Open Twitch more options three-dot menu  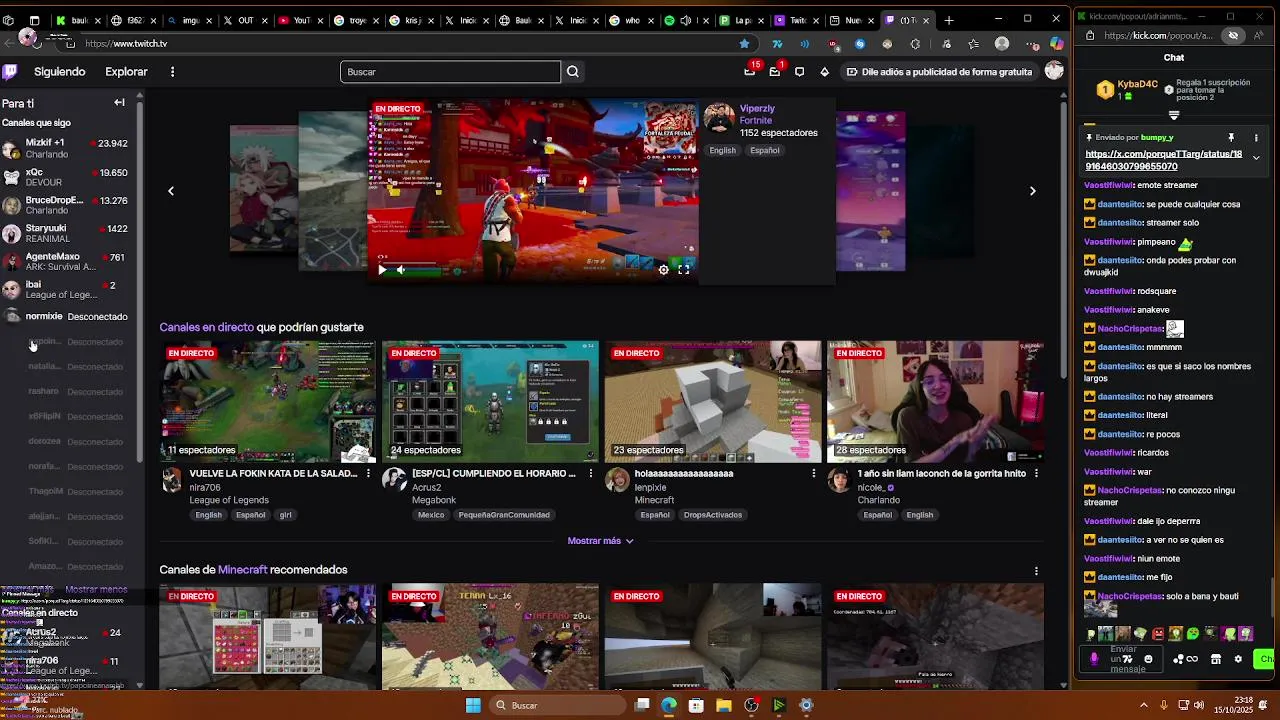click(x=172, y=72)
